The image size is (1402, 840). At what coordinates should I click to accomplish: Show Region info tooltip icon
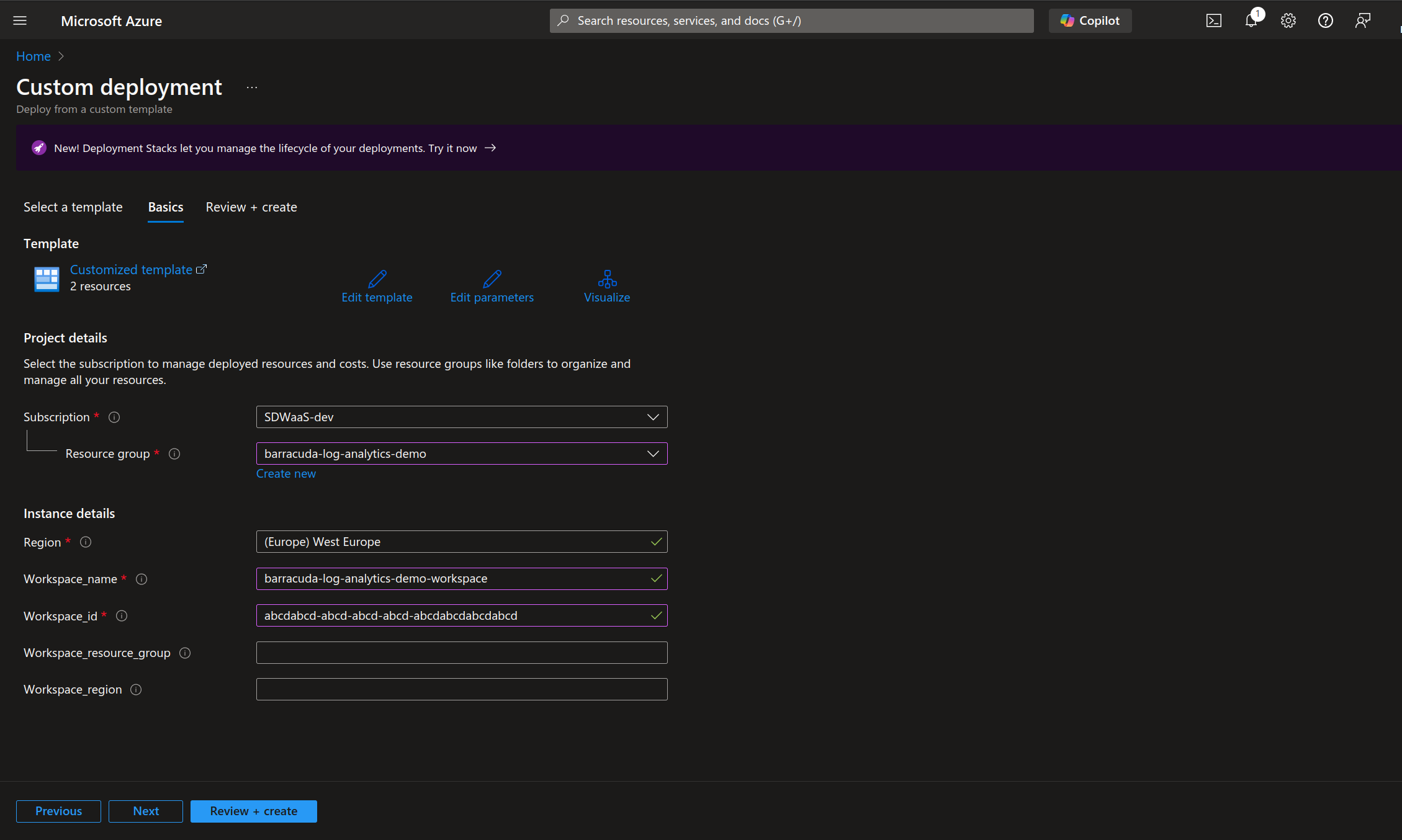pyautogui.click(x=86, y=542)
